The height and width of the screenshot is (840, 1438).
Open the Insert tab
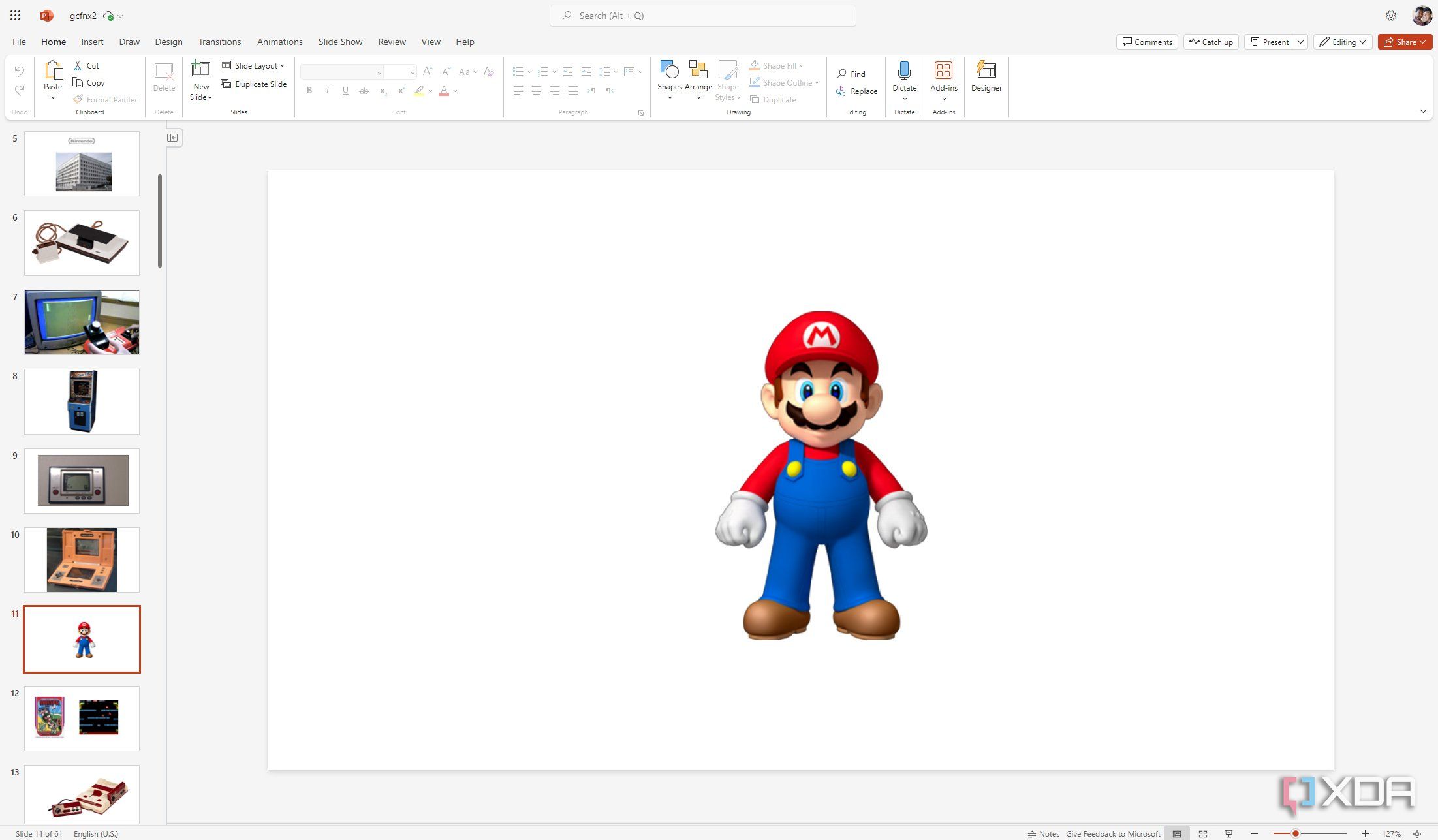(x=92, y=42)
